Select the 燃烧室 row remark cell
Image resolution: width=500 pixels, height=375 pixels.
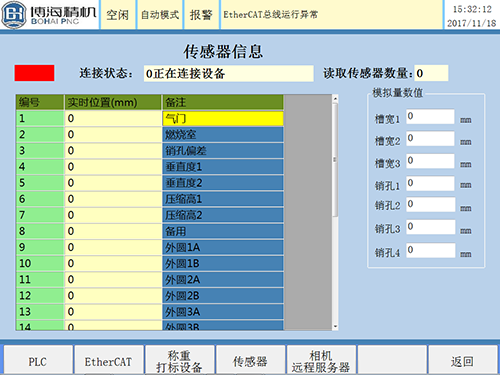coord(223,135)
